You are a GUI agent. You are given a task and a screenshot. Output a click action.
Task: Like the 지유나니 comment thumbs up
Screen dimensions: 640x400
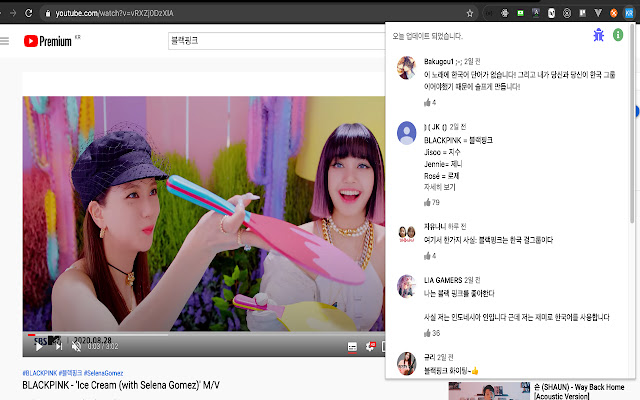point(427,256)
